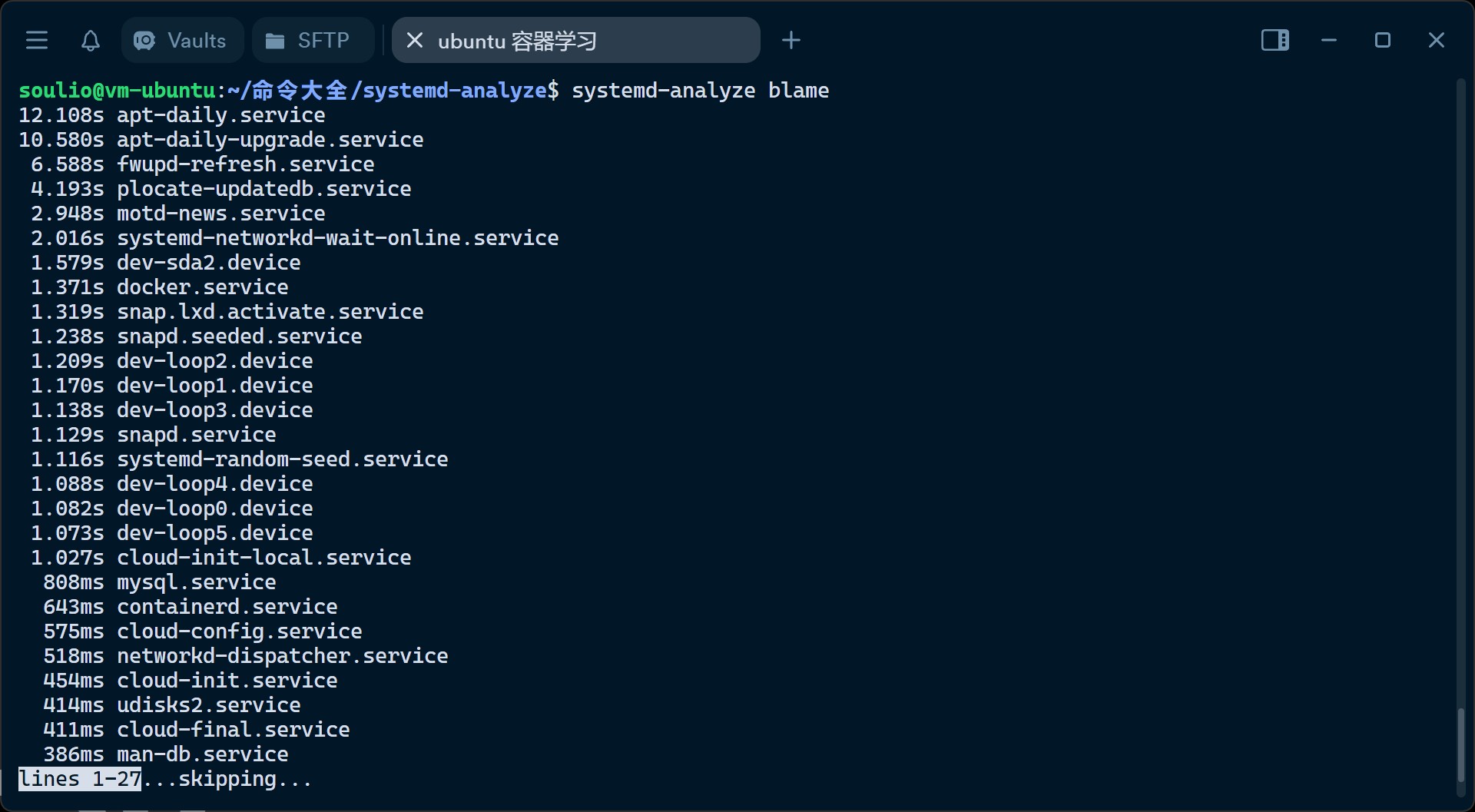Add a new tab with plus icon
Image resolution: width=1475 pixels, height=812 pixels.
[x=791, y=40]
